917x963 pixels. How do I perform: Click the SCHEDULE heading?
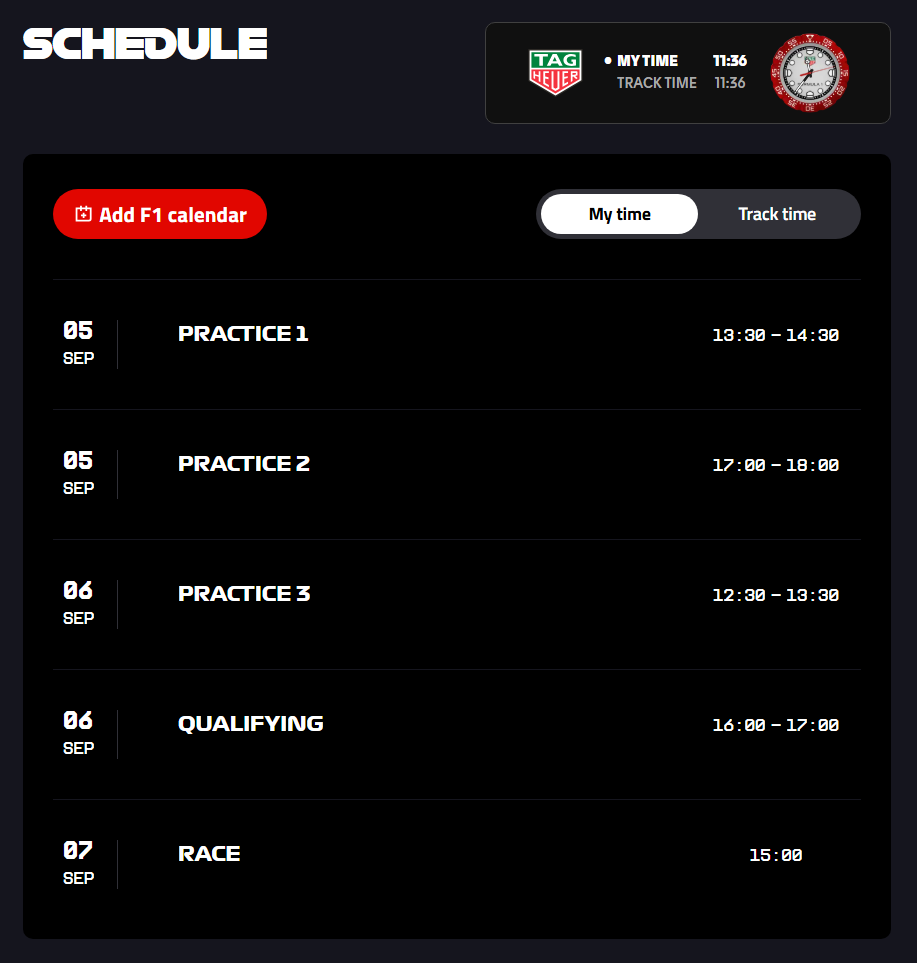[145, 44]
